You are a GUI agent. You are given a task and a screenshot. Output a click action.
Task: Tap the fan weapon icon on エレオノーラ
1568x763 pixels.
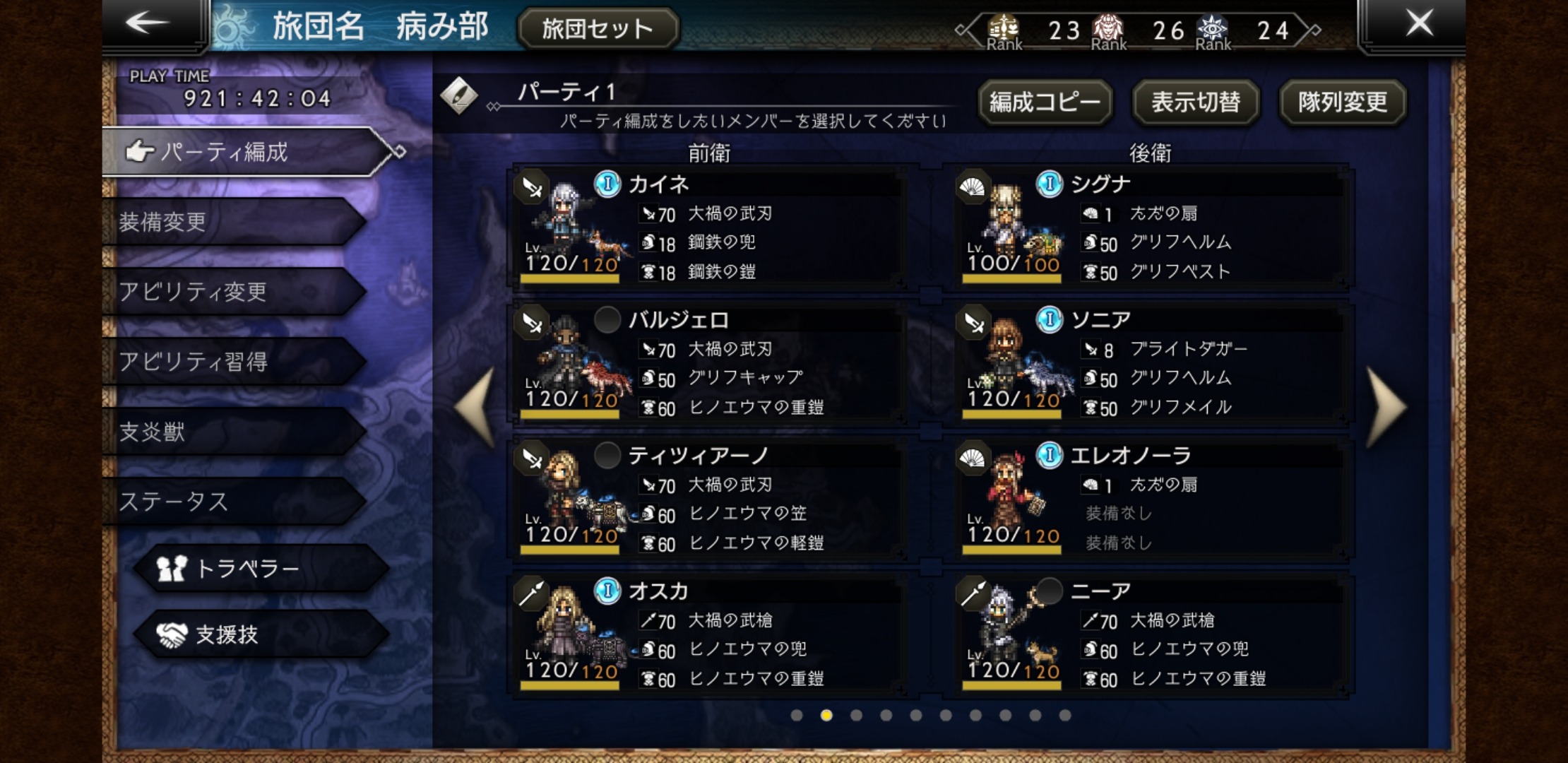tap(973, 459)
